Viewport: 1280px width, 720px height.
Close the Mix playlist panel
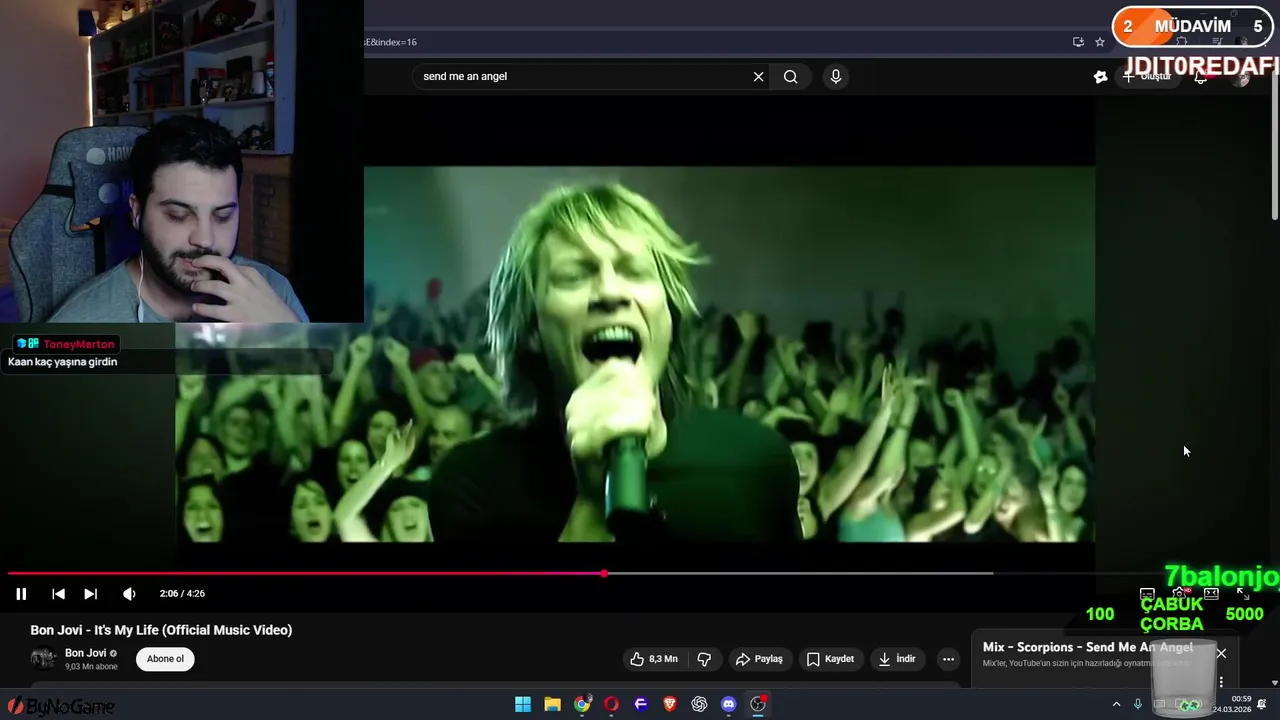click(x=1221, y=653)
